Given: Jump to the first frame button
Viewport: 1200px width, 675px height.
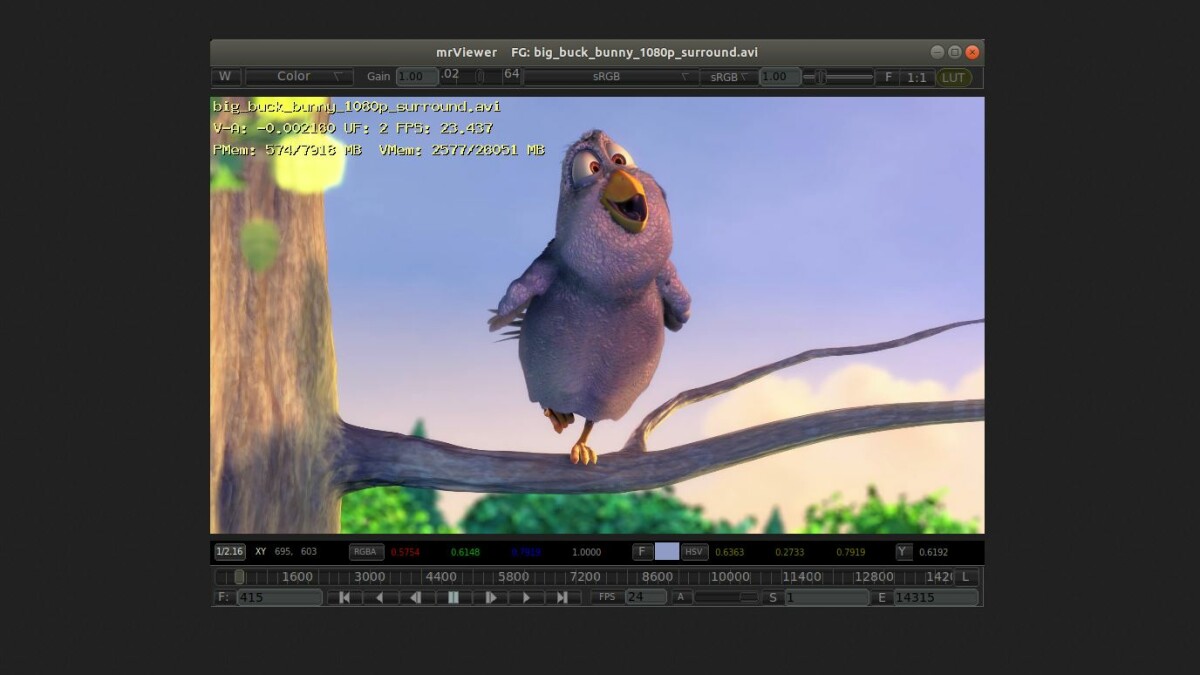Looking at the screenshot, I should tap(344, 597).
